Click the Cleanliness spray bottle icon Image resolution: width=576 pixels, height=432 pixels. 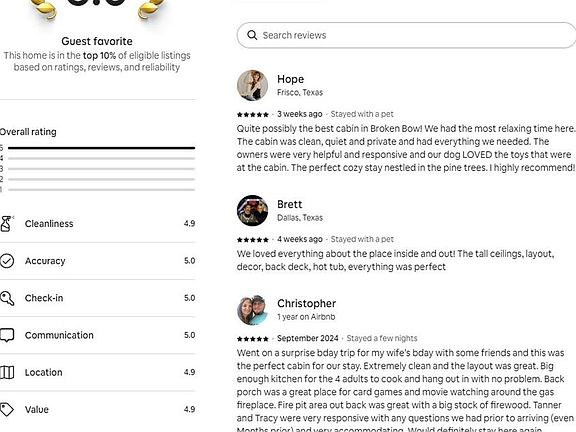point(7,224)
